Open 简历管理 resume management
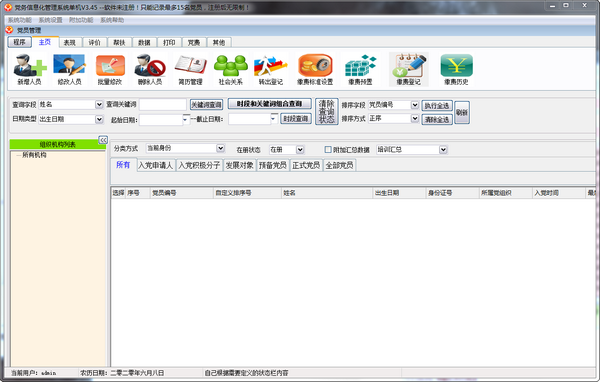This screenshot has height=382, width=600. point(190,69)
